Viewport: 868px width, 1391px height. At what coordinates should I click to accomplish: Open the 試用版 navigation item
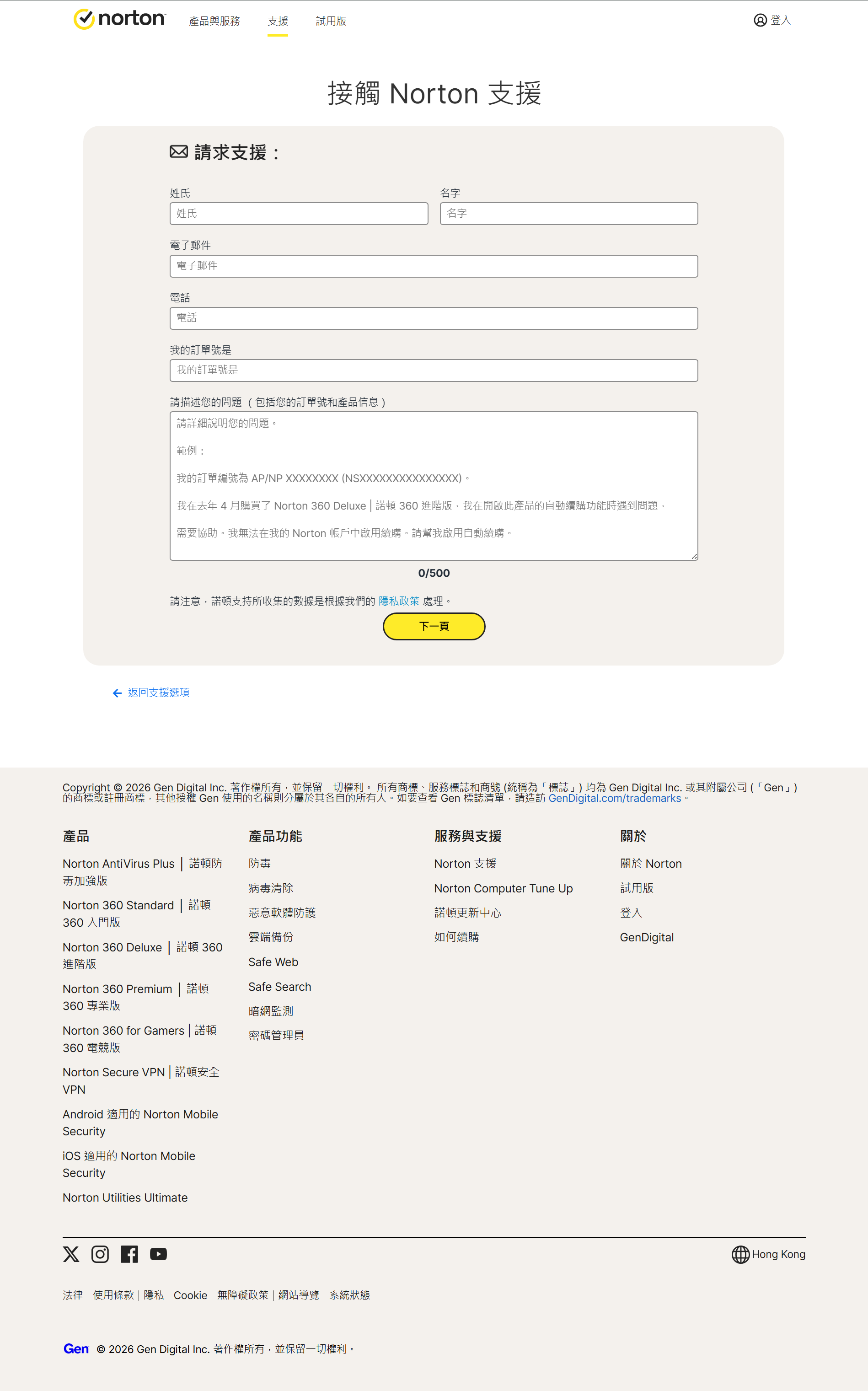point(331,21)
